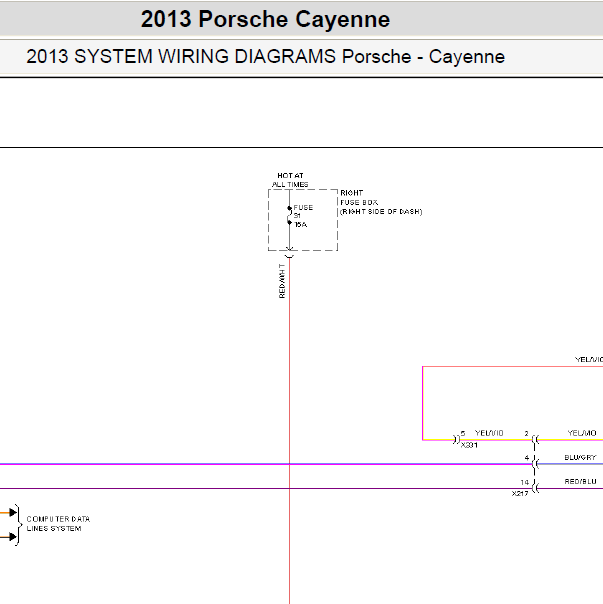This screenshot has width=603, height=604.
Task: Click the fuse box output connector below the dashed box
Action: pos(289,256)
